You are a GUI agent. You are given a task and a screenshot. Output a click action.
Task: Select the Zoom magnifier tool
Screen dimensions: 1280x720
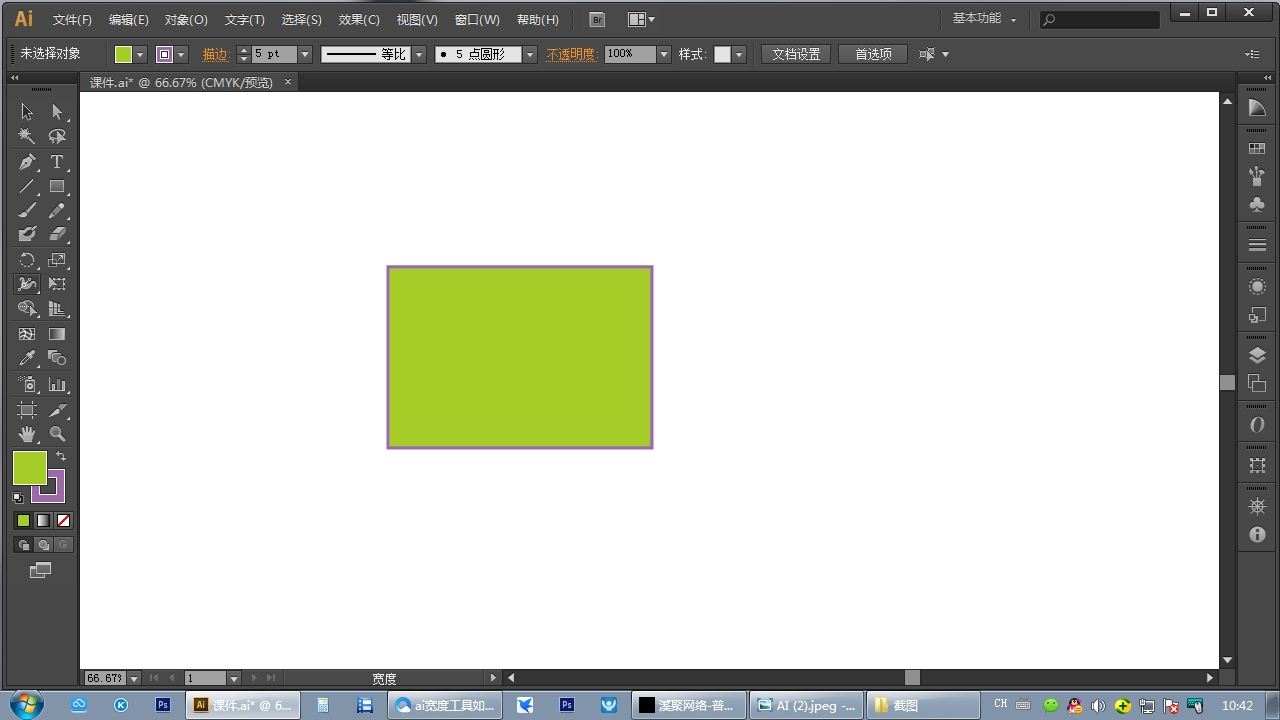[57, 434]
